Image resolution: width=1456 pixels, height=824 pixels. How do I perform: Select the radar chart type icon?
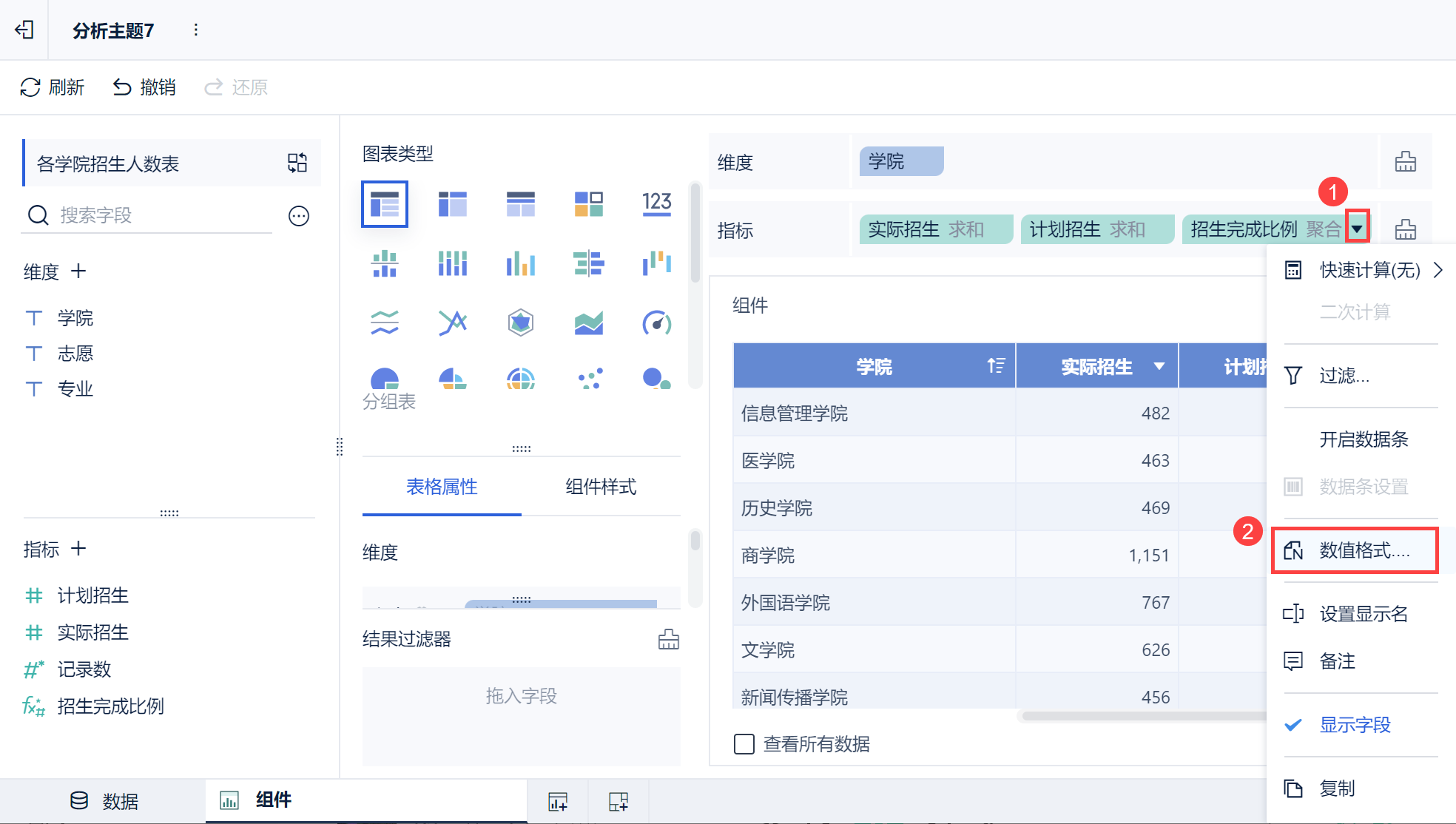pyautogui.click(x=520, y=322)
